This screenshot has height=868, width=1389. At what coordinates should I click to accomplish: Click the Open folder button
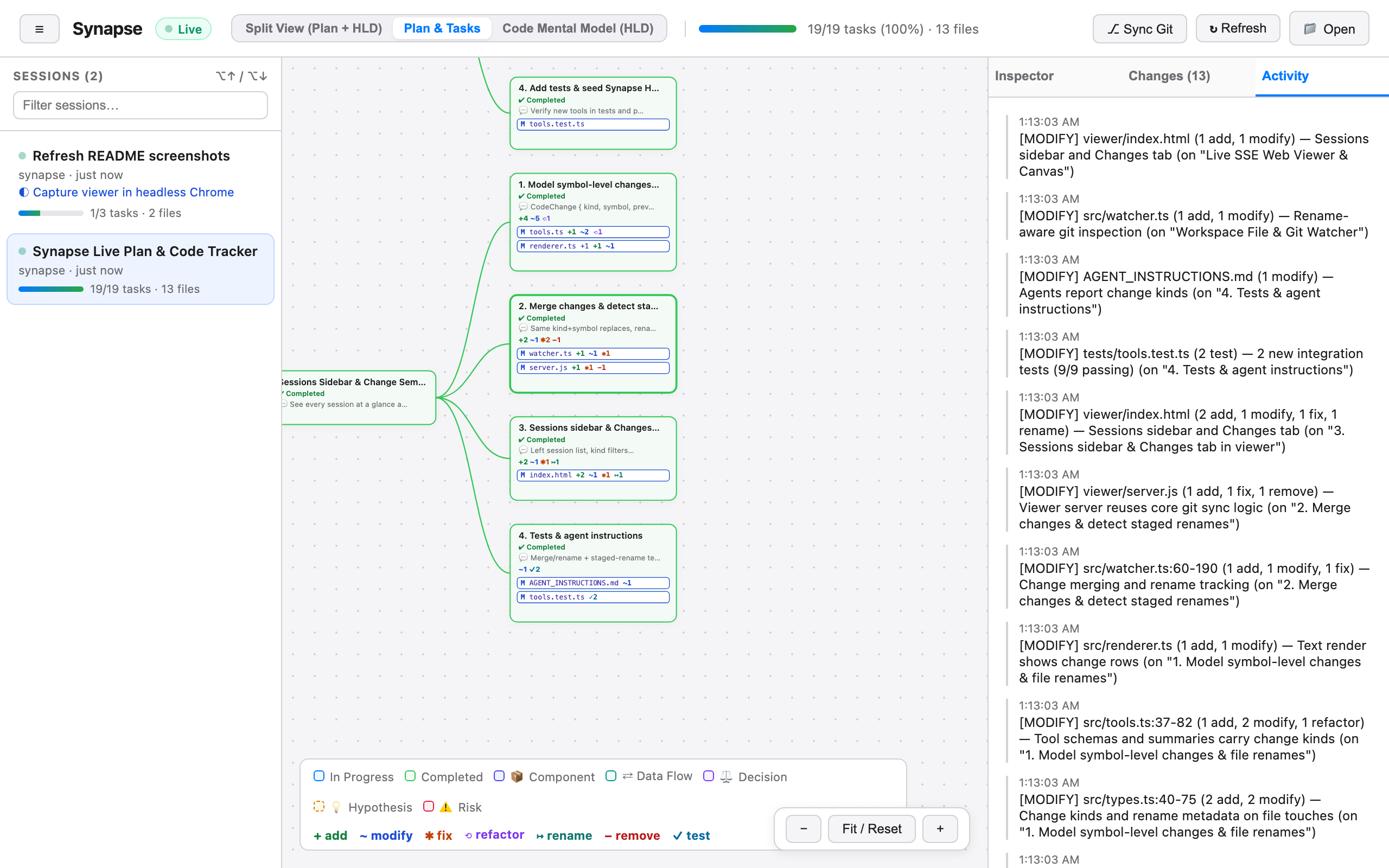(1329, 29)
